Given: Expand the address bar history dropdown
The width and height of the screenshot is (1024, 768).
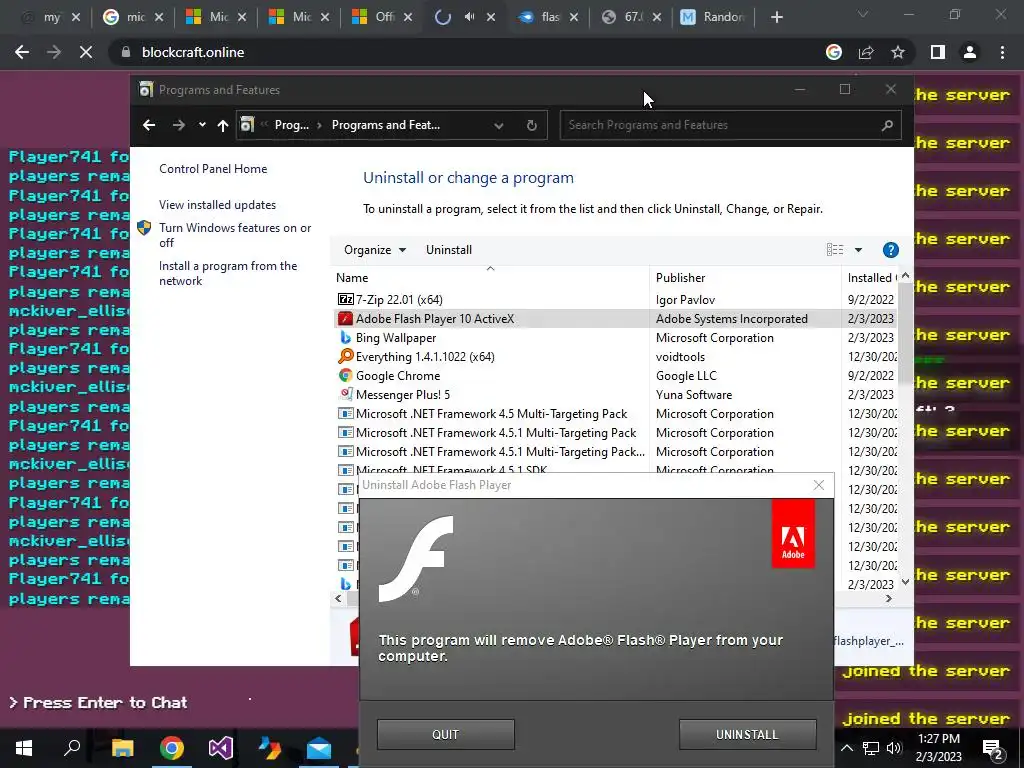Looking at the screenshot, I should coord(499,125).
